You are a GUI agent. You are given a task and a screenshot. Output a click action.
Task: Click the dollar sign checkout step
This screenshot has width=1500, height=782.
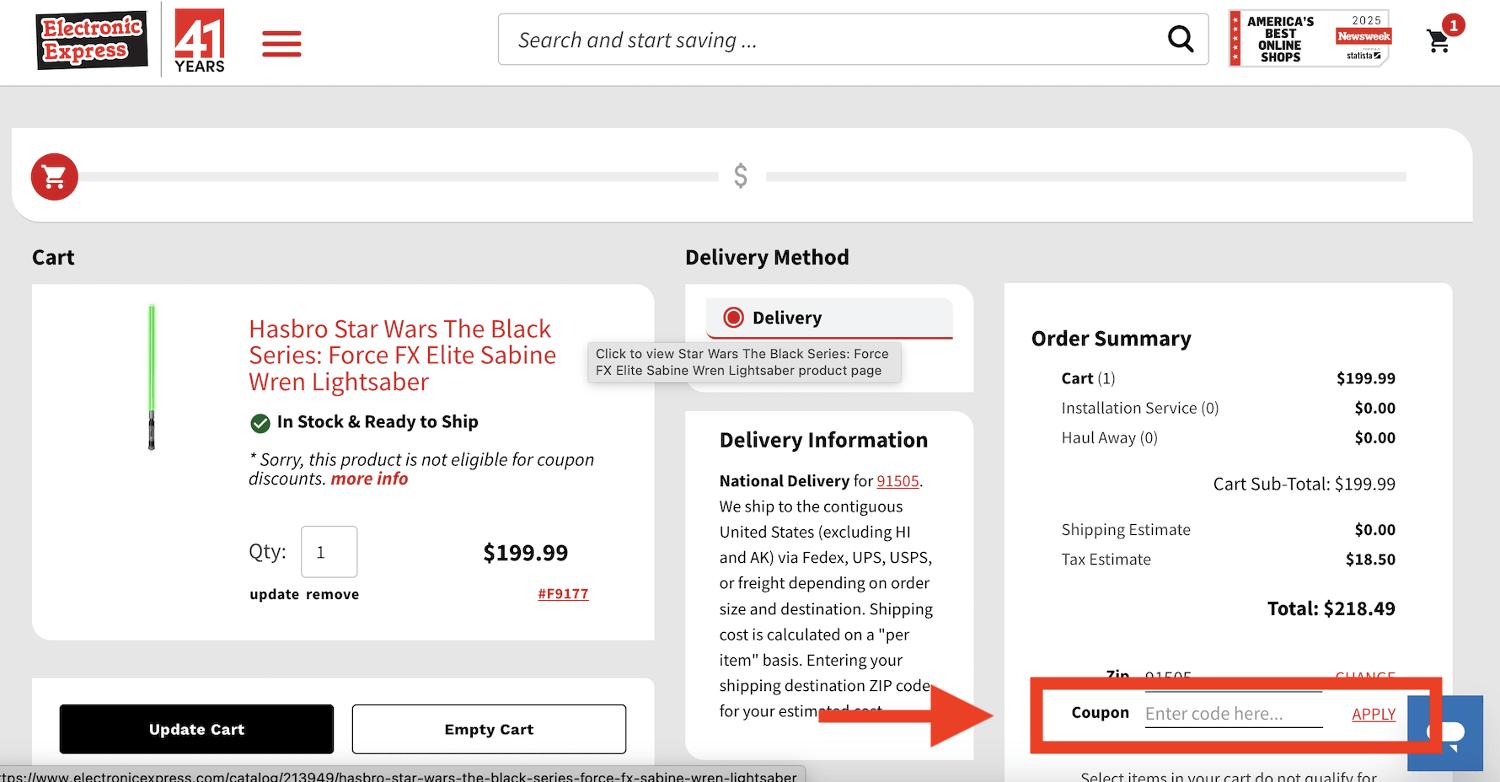[x=741, y=176]
